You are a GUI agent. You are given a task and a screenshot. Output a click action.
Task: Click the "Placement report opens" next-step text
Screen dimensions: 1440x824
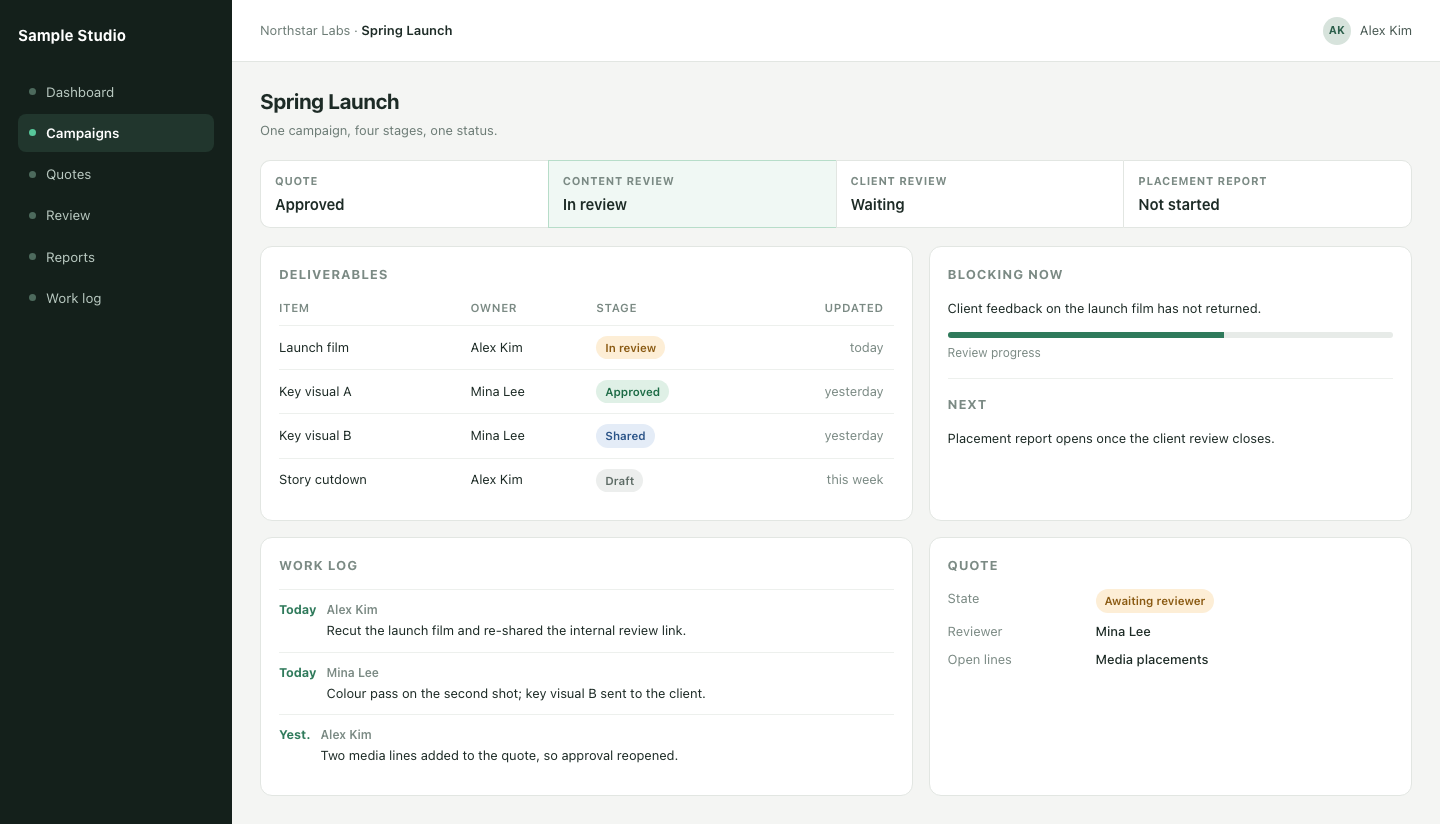[x=1111, y=439]
